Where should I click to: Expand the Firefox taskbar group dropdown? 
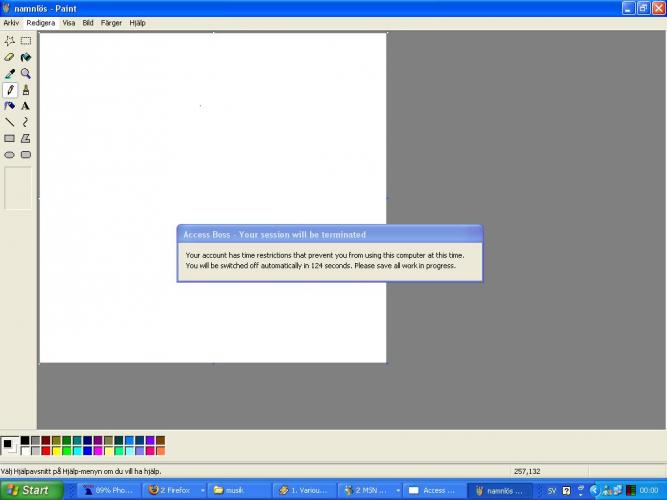(x=203, y=490)
